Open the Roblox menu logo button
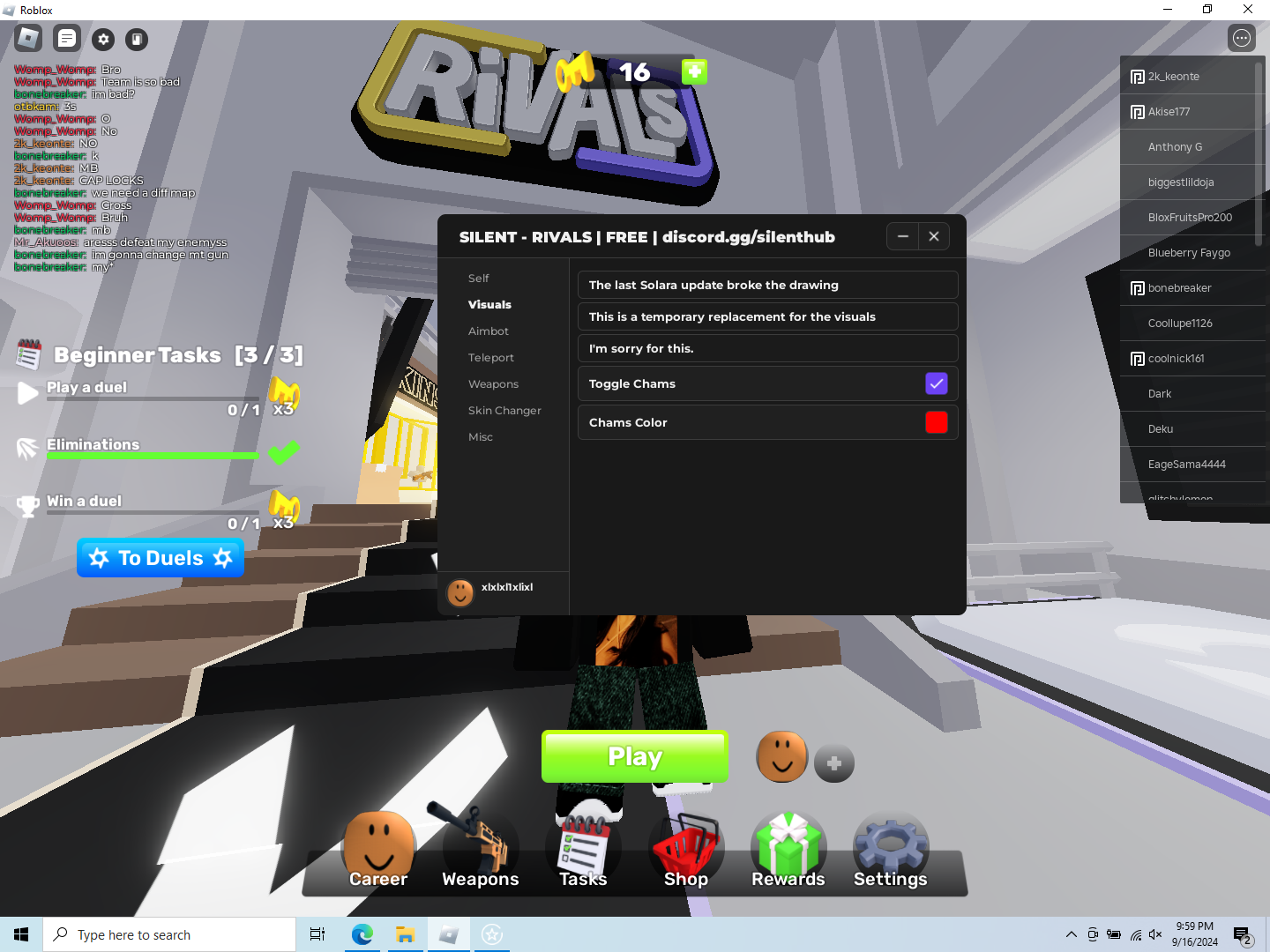Image resolution: width=1270 pixels, height=952 pixels. [28, 39]
